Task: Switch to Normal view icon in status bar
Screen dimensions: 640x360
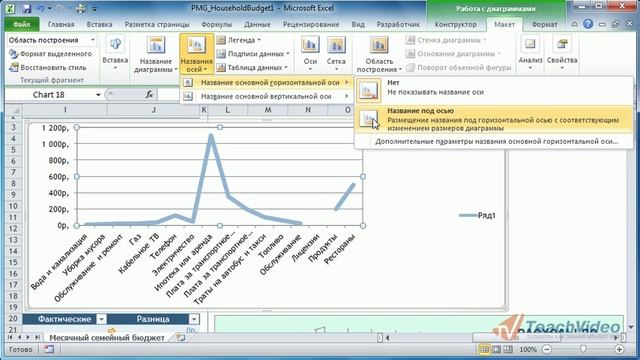Action: coord(484,349)
